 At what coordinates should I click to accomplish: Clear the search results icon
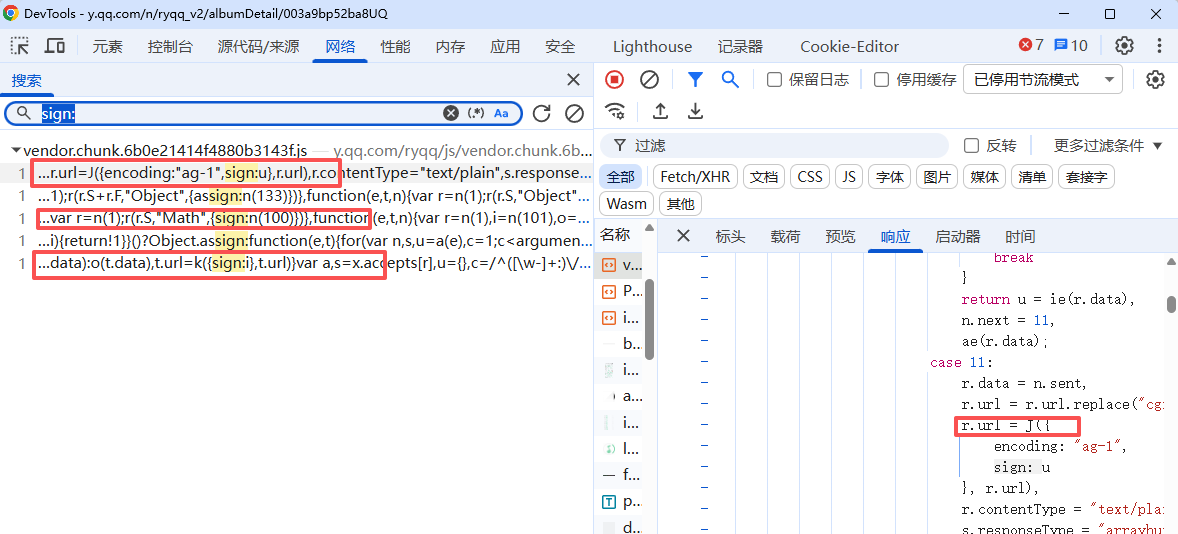click(574, 113)
